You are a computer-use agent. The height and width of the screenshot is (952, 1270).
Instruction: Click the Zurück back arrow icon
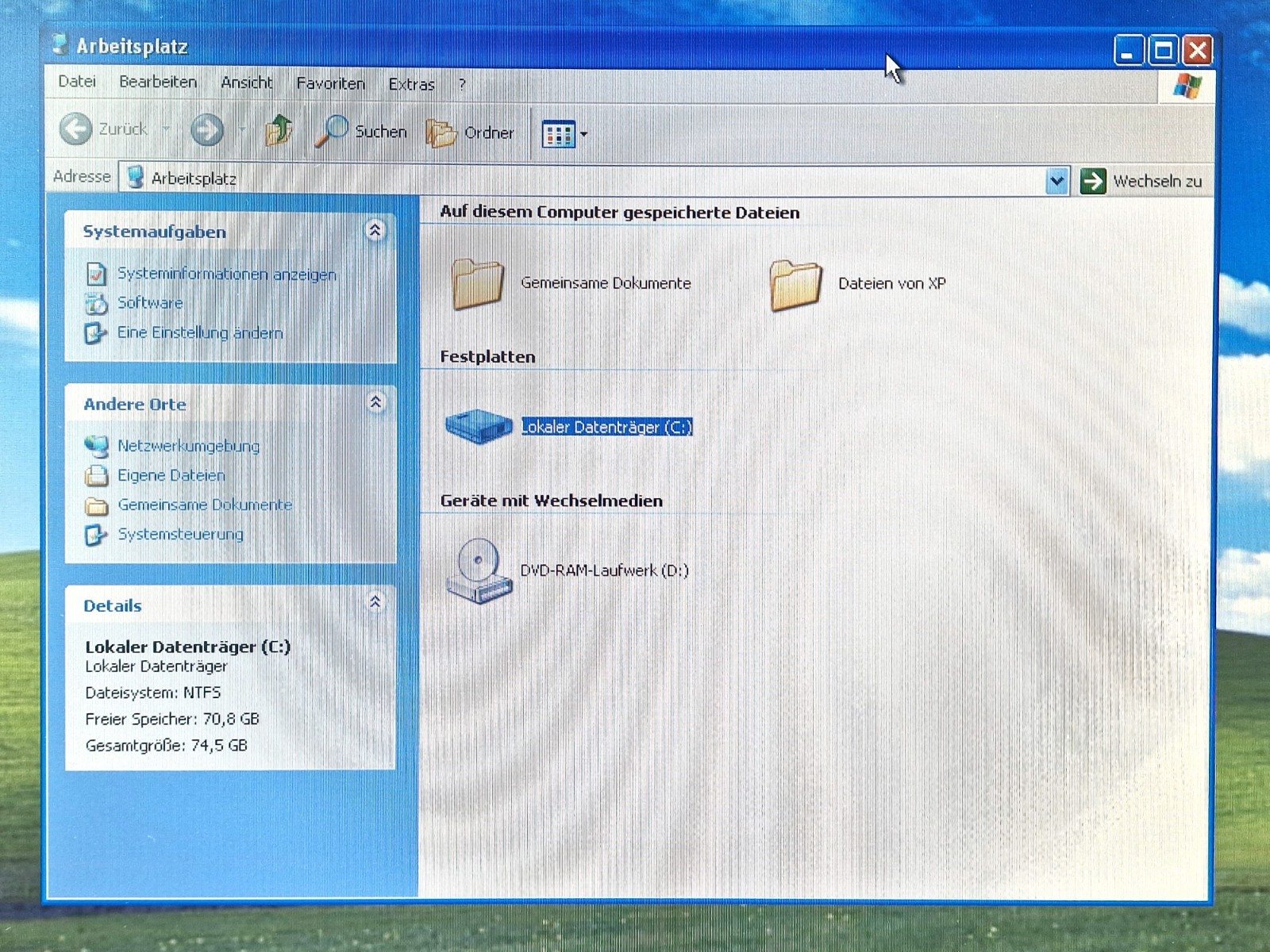pos(76,129)
